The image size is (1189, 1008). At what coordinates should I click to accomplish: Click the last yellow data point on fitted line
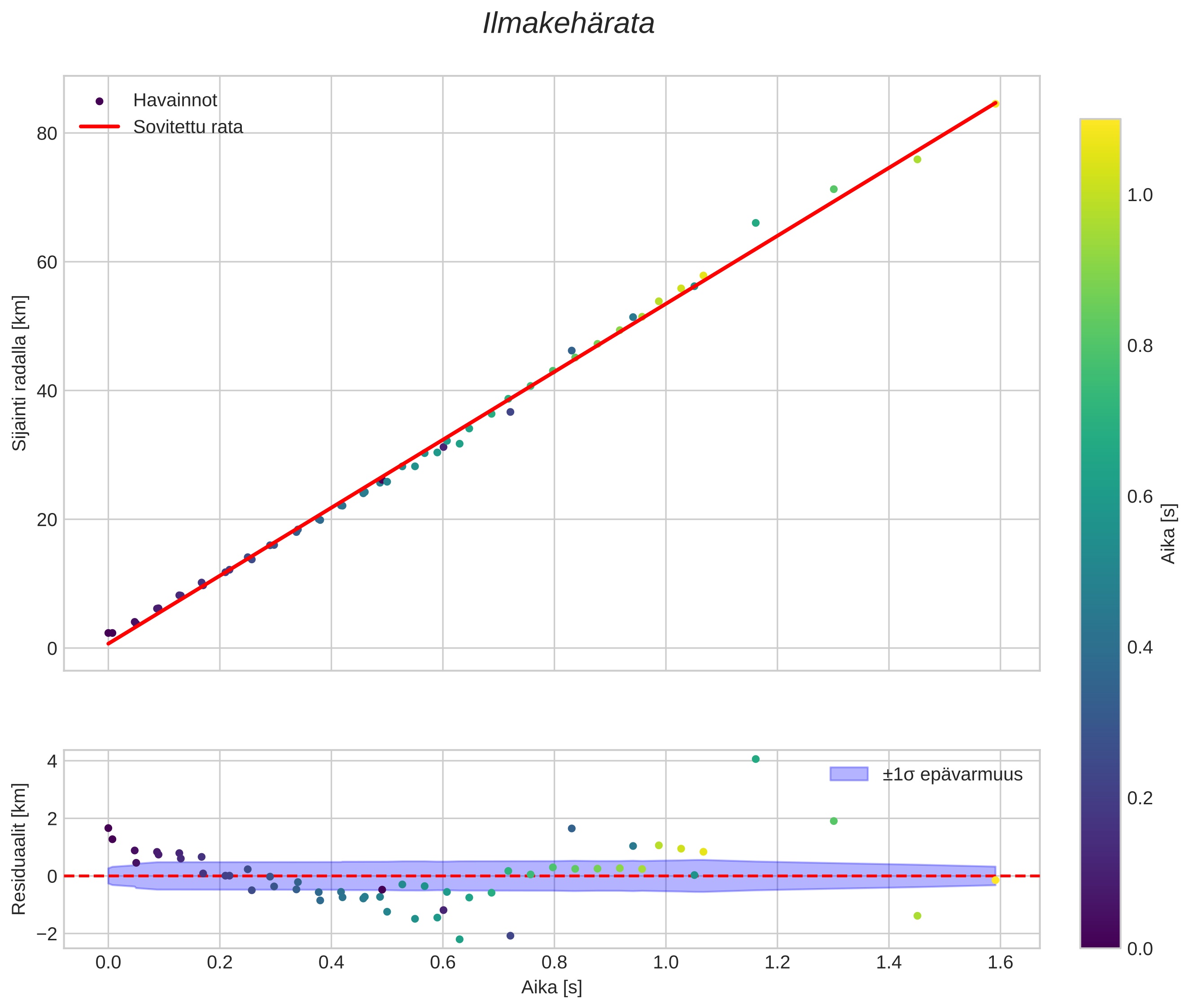click(995, 104)
